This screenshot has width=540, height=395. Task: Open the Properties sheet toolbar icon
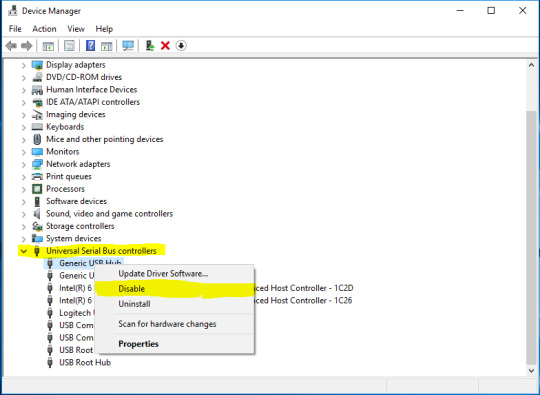pos(69,45)
